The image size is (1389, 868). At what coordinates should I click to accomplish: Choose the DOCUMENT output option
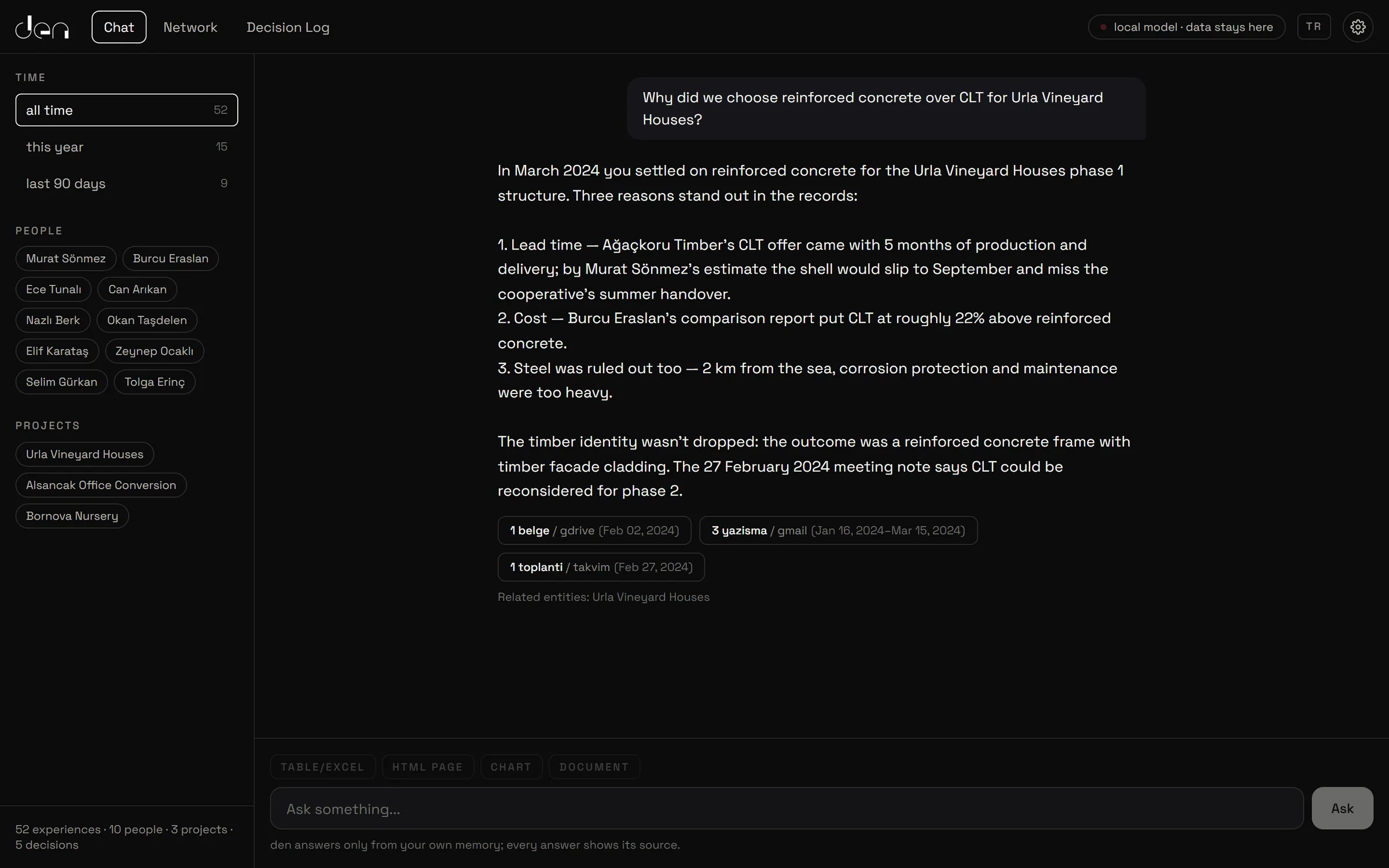(594, 767)
